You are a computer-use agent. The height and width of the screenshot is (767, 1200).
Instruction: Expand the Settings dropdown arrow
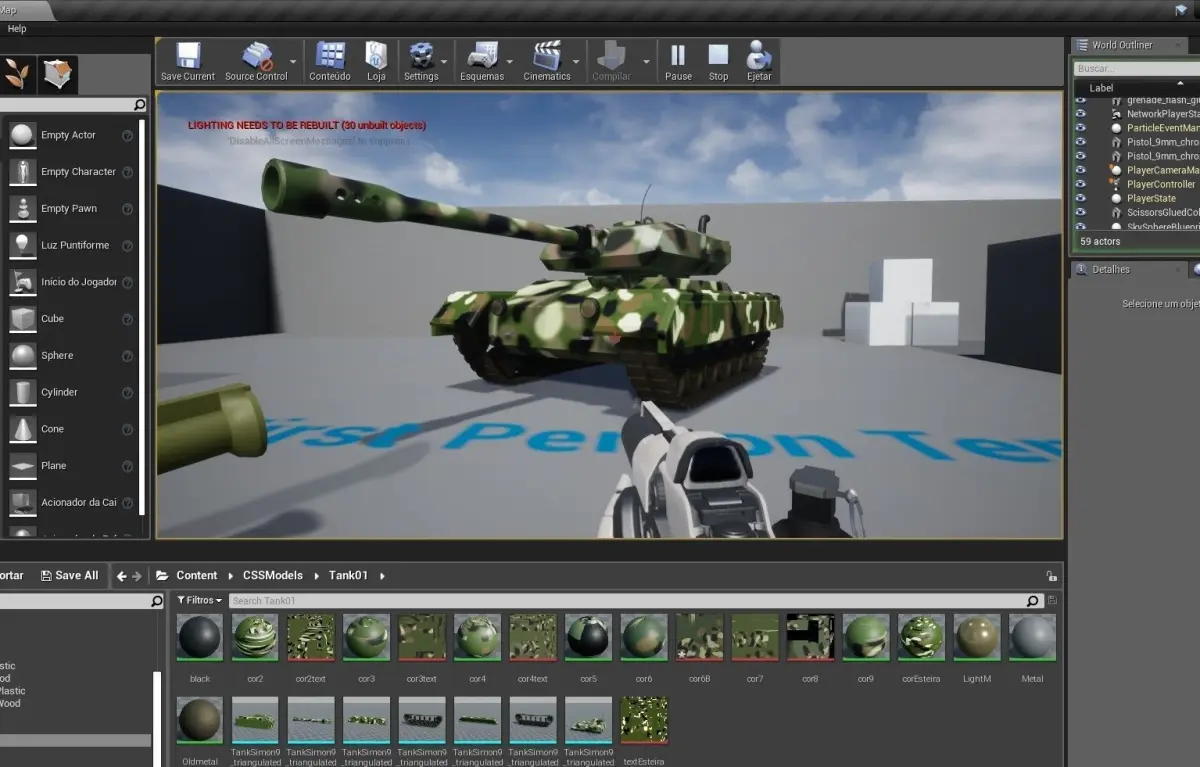tap(445, 62)
